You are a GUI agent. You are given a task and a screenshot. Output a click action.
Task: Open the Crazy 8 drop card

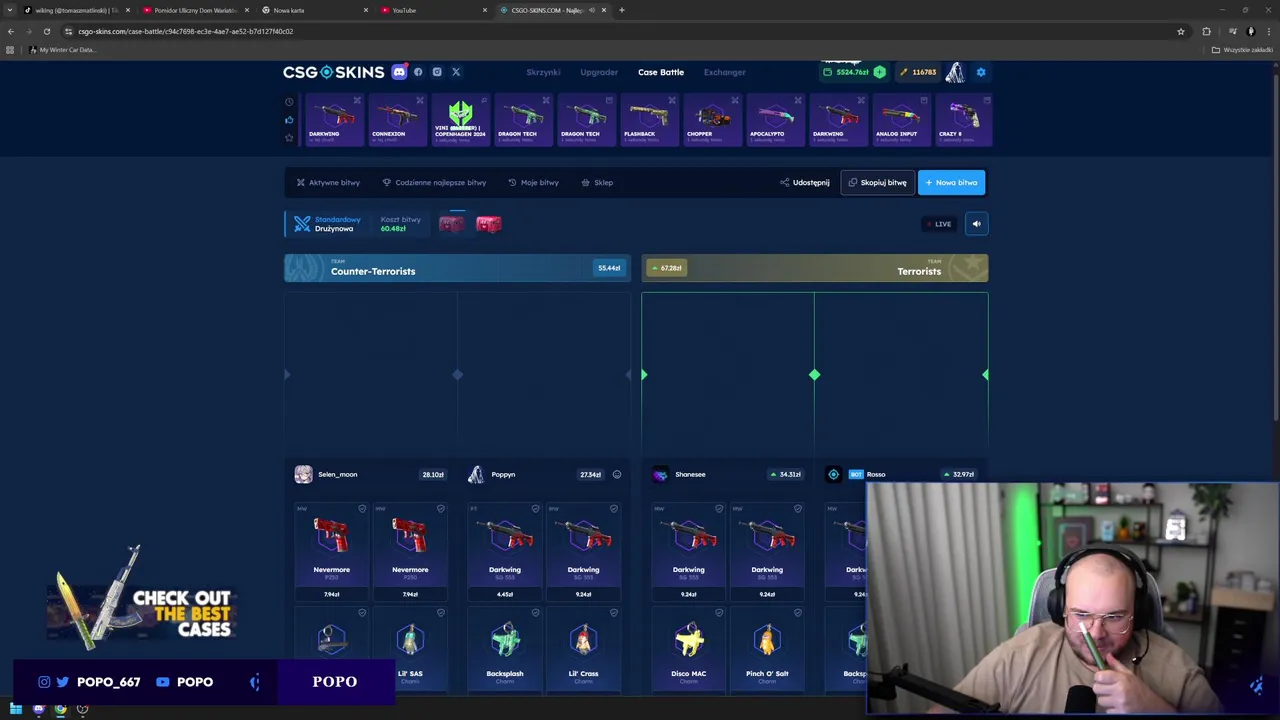(964, 120)
